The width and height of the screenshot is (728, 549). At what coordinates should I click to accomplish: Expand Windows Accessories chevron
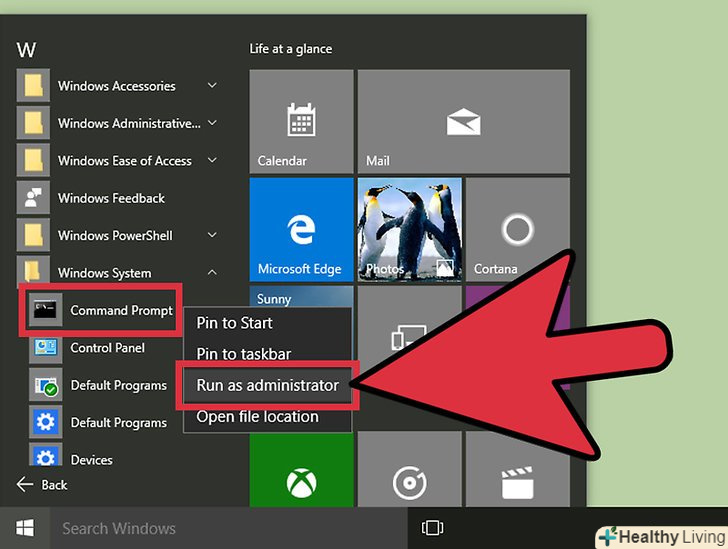[x=212, y=85]
